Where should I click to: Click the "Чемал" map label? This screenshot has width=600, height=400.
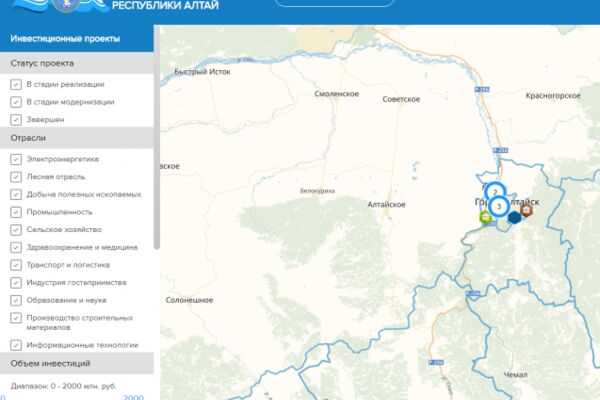click(515, 375)
